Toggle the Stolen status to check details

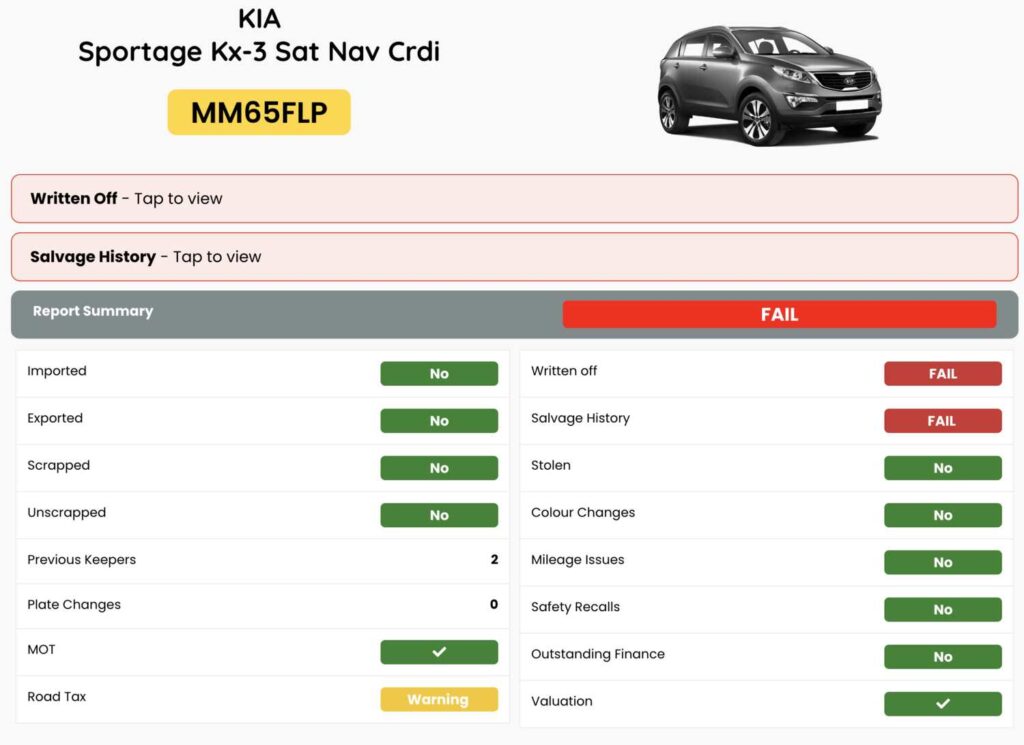[941, 467]
